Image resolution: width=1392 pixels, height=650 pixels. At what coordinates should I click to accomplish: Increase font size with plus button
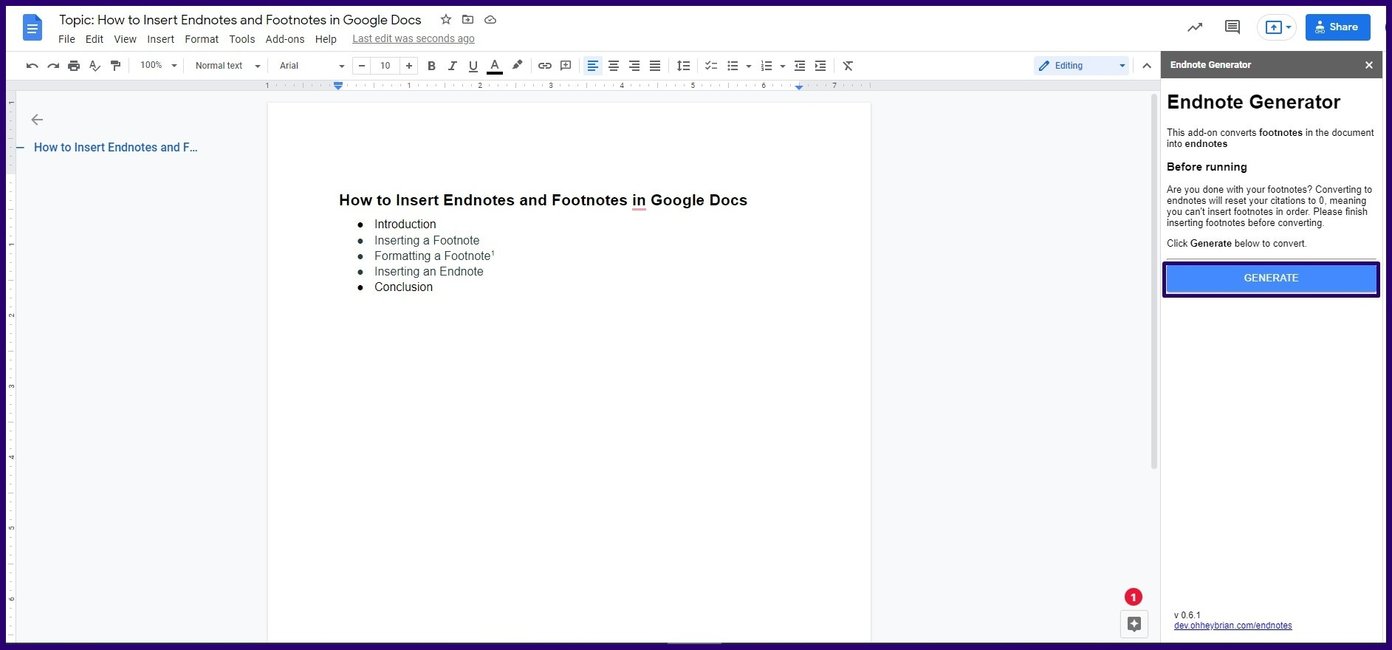(x=409, y=66)
